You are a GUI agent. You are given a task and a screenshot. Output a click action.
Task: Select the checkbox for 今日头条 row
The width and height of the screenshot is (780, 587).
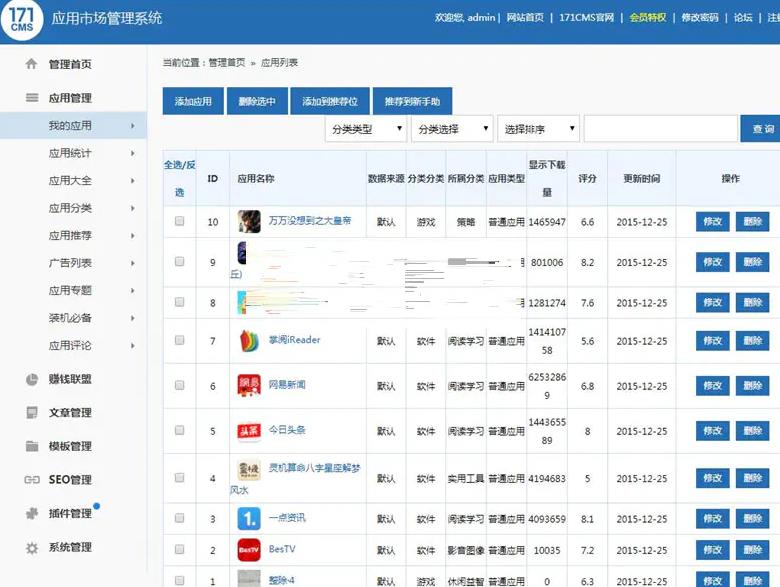coord(180,430)
